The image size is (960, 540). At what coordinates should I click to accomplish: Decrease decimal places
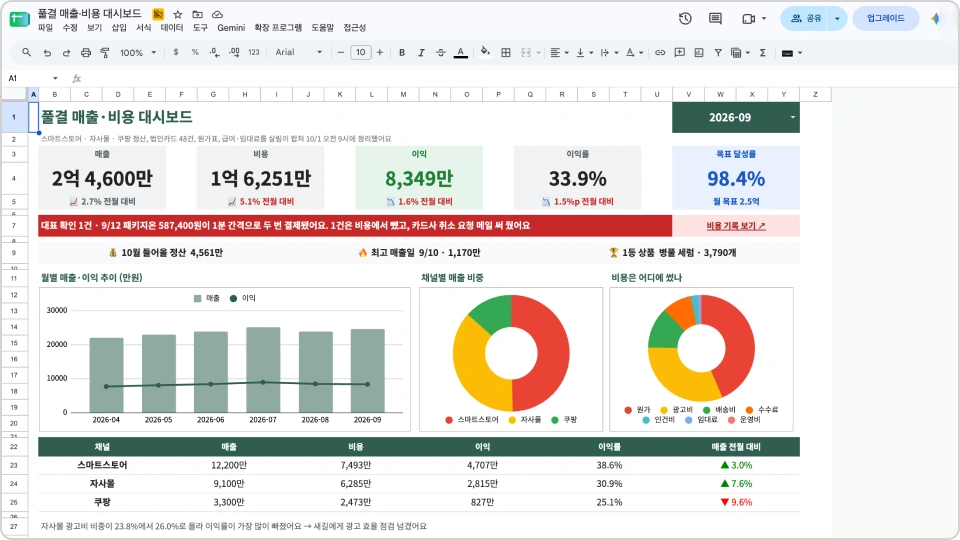point(214,53)
